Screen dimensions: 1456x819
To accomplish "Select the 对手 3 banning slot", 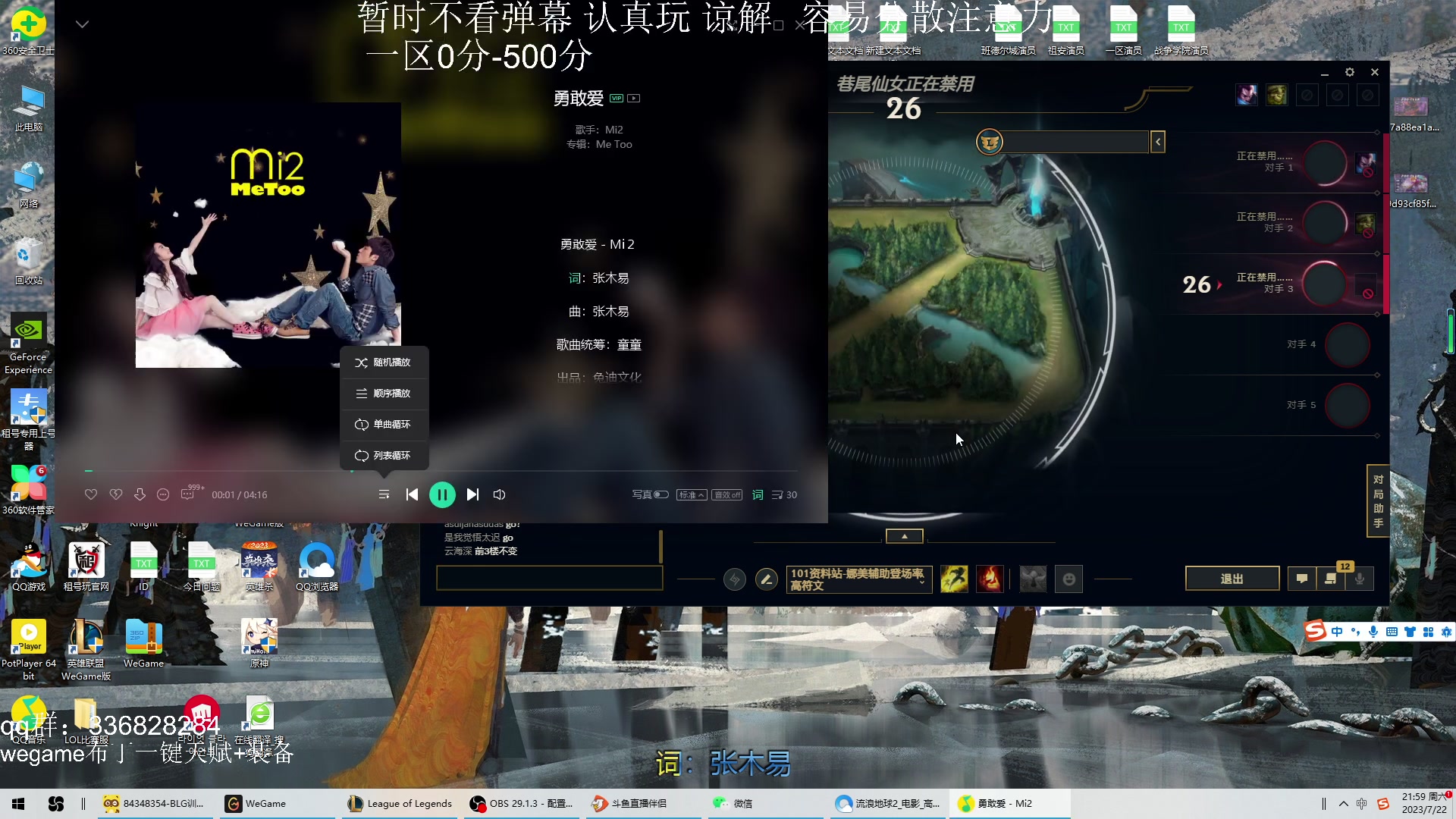I will [1282, 284].
